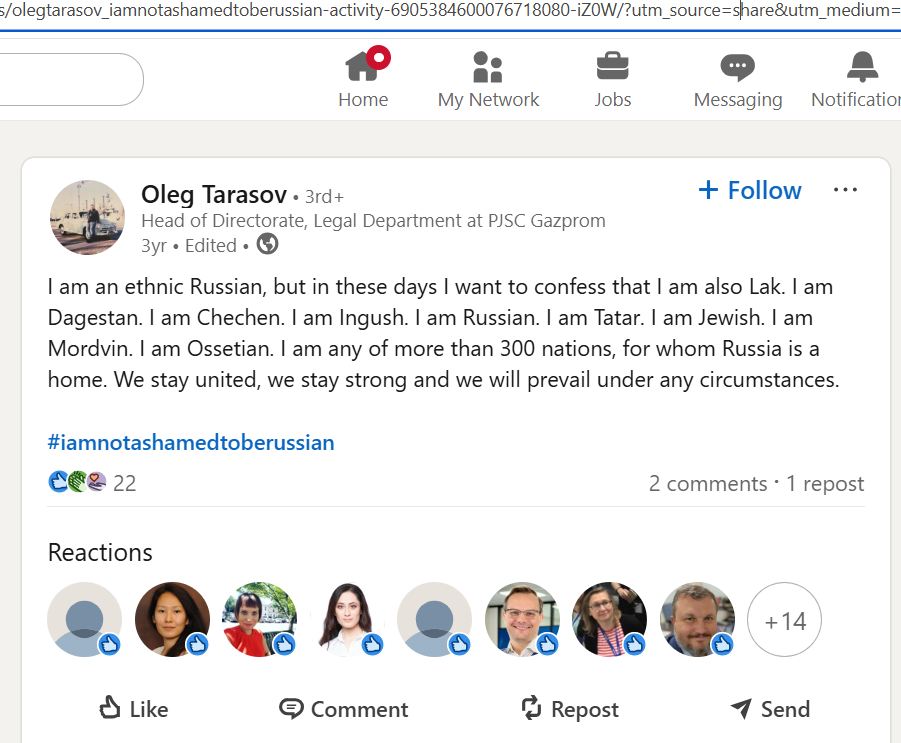This screenshot has width=901, height=743.
Task: Open the Jobs section
Action: pyautogui.click(x=612, y=80)
